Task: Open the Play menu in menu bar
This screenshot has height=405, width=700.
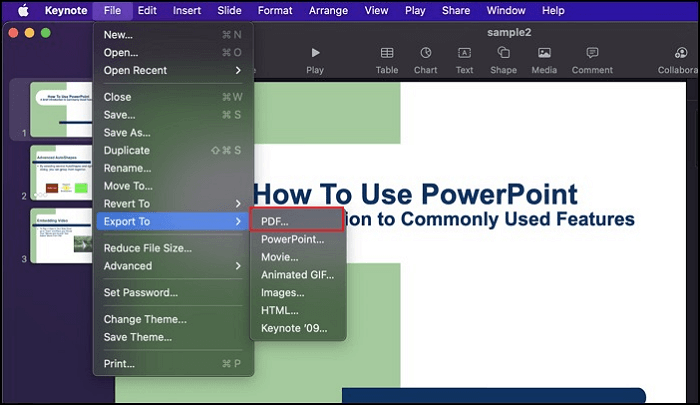Action: click(415, 10)
